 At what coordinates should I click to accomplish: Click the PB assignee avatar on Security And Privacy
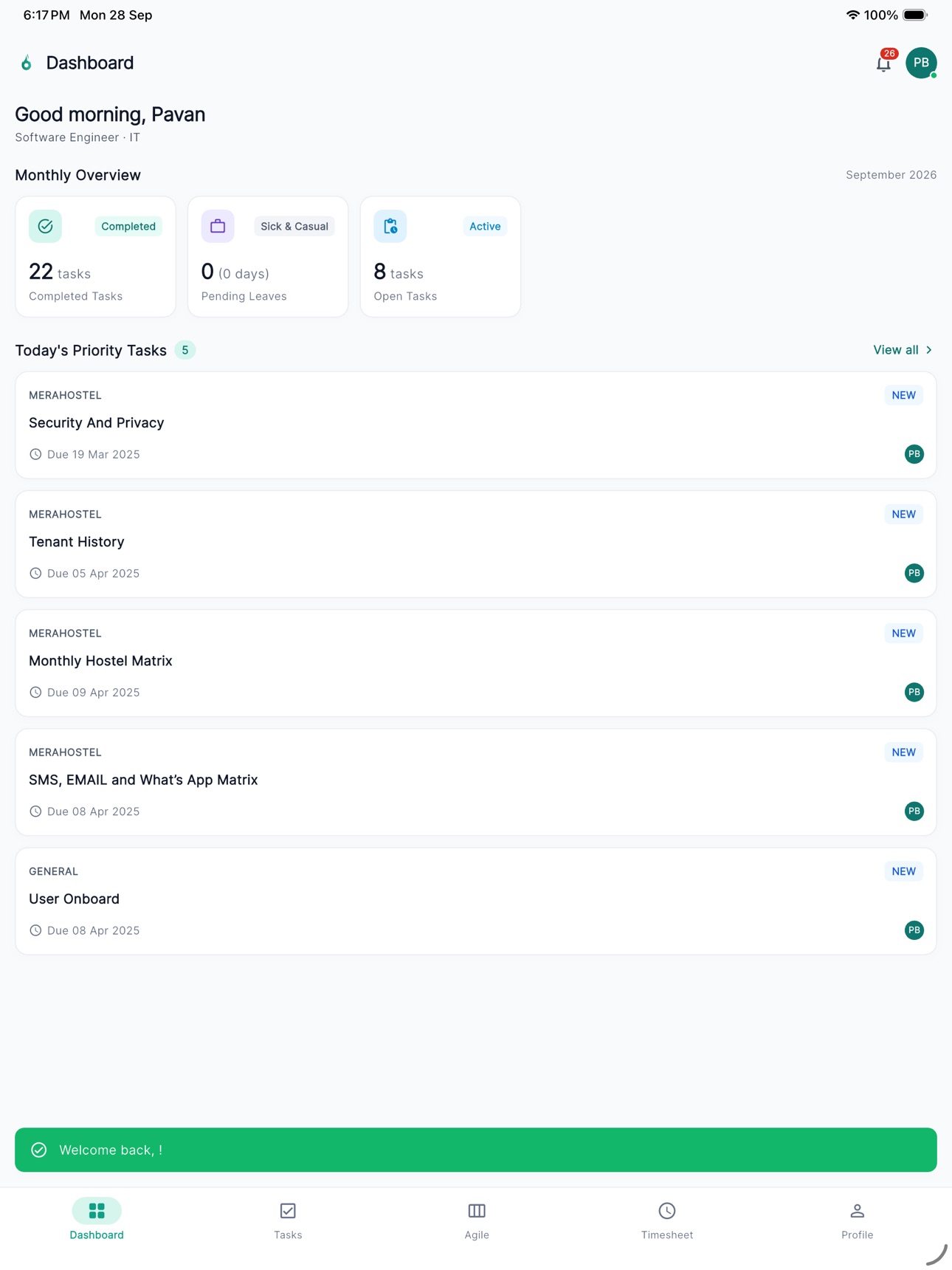tap(914, 454)
